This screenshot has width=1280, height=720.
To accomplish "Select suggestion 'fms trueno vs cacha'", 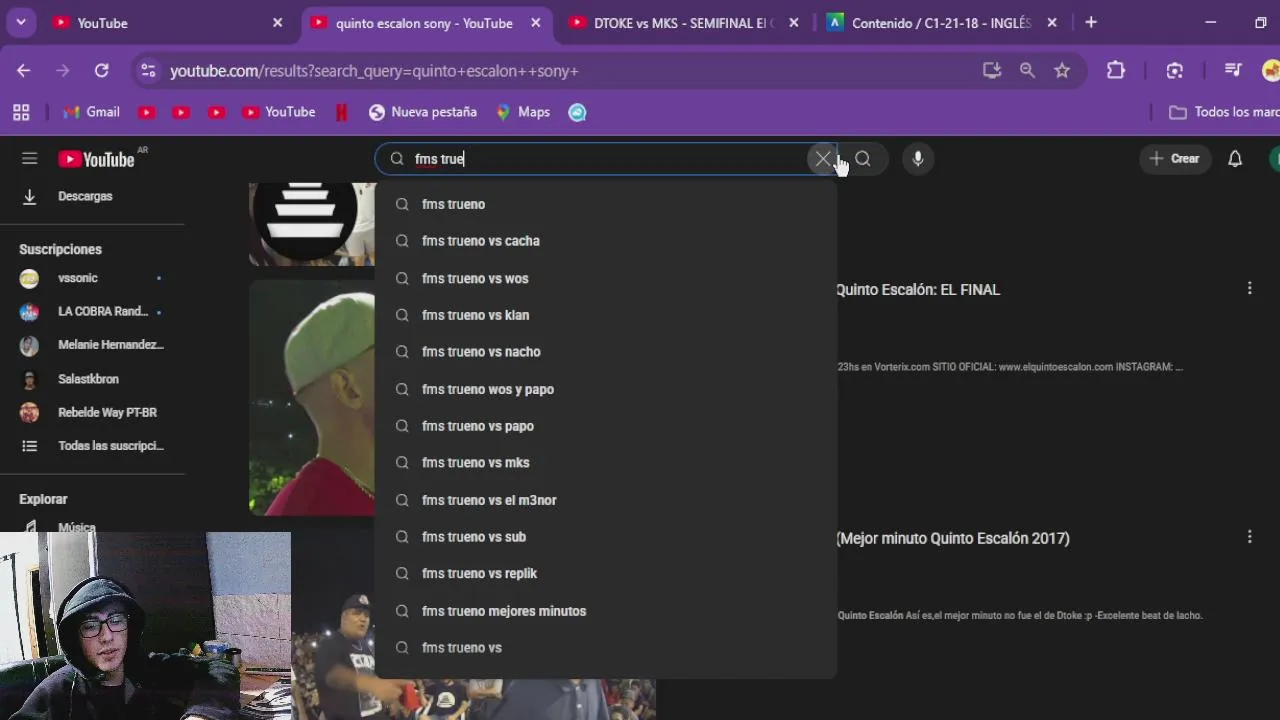I will click(x=605, y=241).
